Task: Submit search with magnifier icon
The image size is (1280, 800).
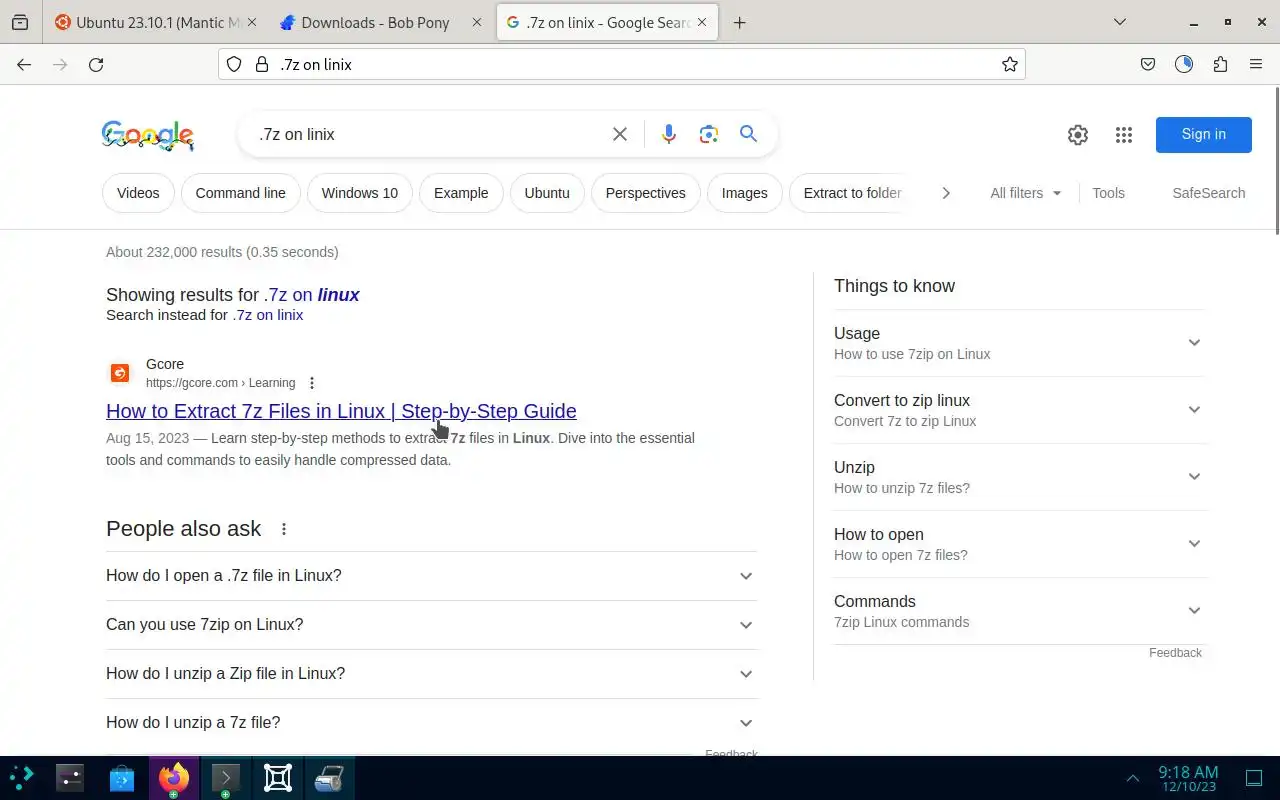Action: [748, 134]
